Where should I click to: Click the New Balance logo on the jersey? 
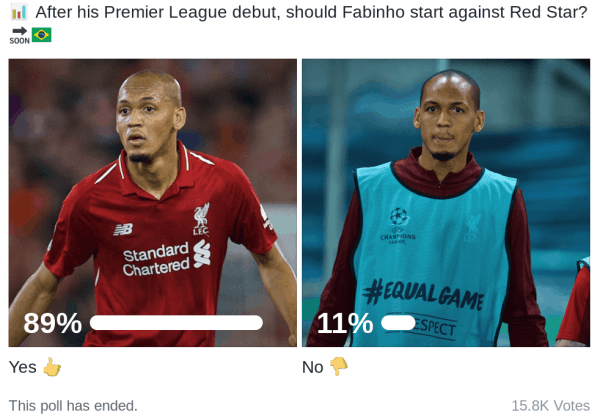[x=123, y=229]
